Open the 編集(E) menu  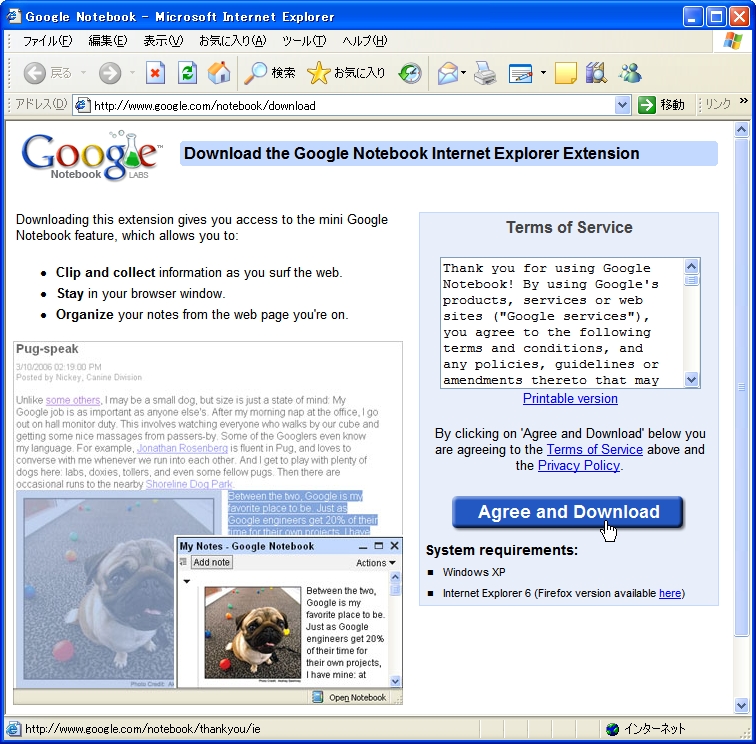[x=108, y=41]
